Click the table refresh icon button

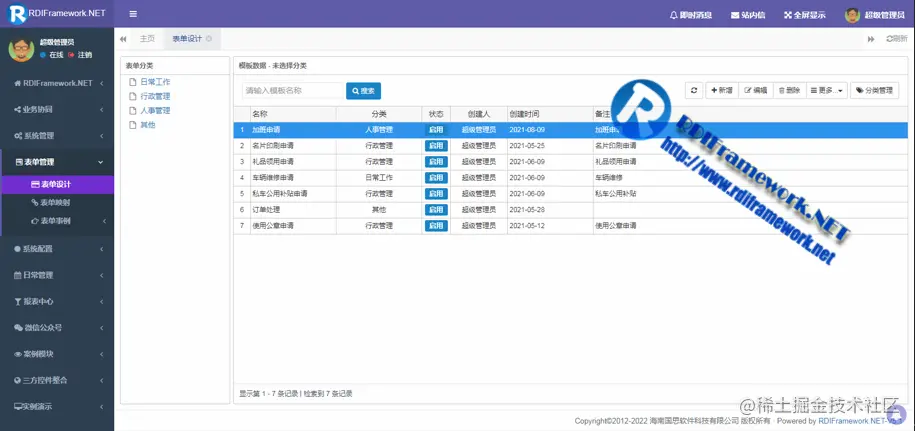pos(694,90)
